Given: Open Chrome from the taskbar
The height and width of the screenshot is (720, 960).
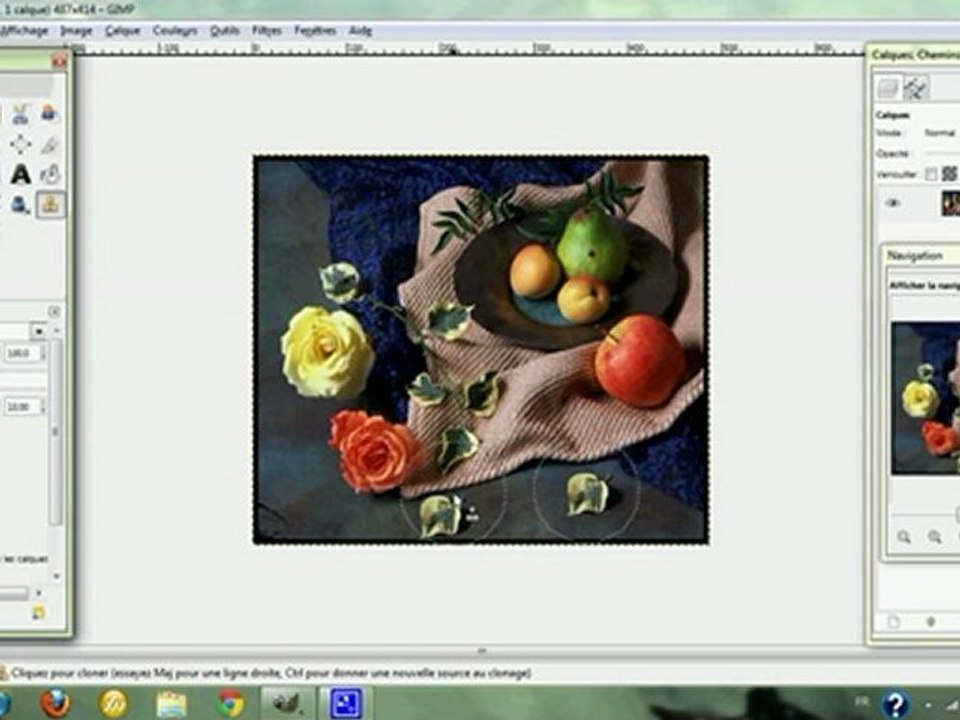Looking at the screenshot, I should (x=231, y=703).
